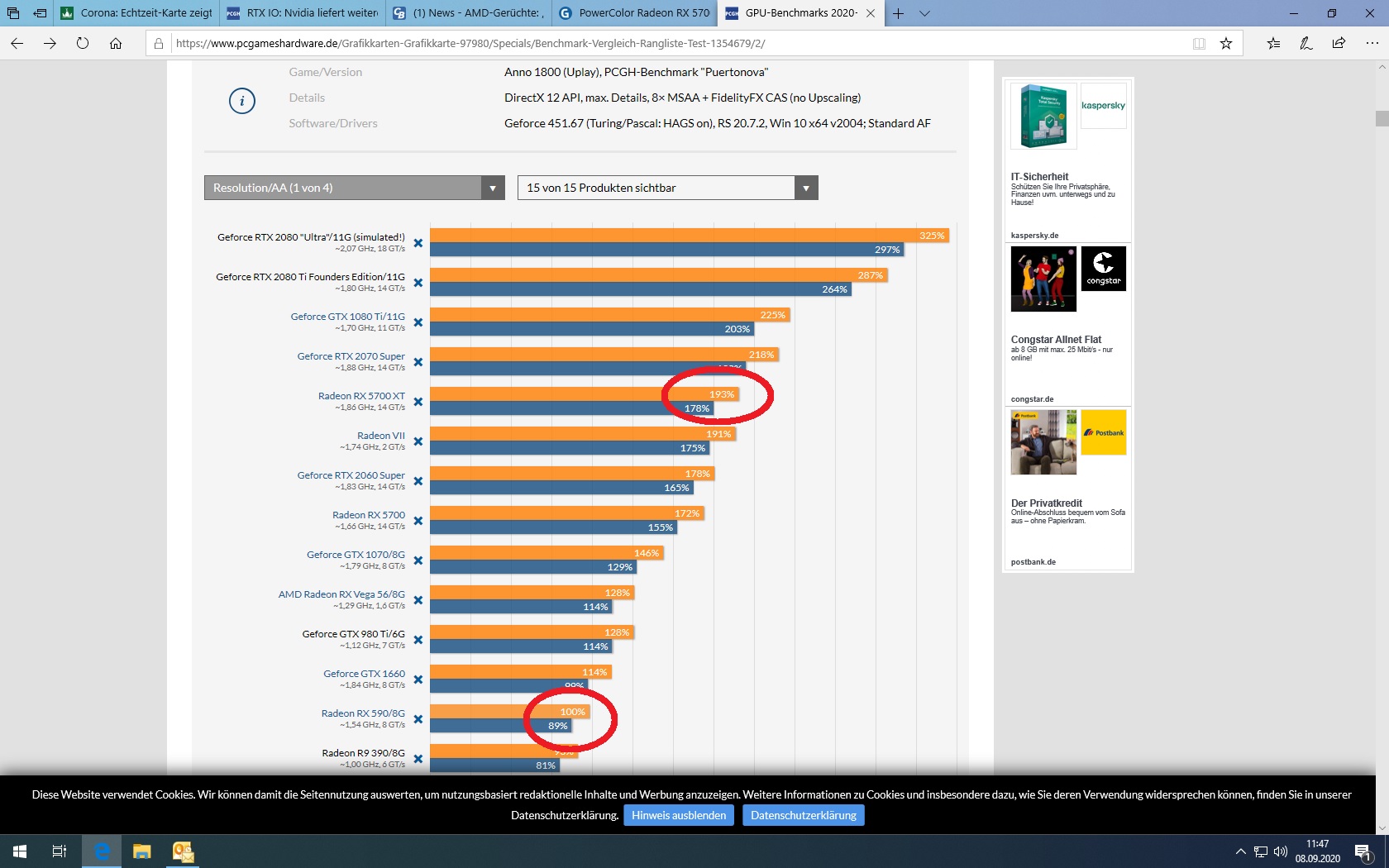Remove Geforce RTX 2060 Super row
The width and height of the screenshot is (1389, 868).
coord(418,481)
